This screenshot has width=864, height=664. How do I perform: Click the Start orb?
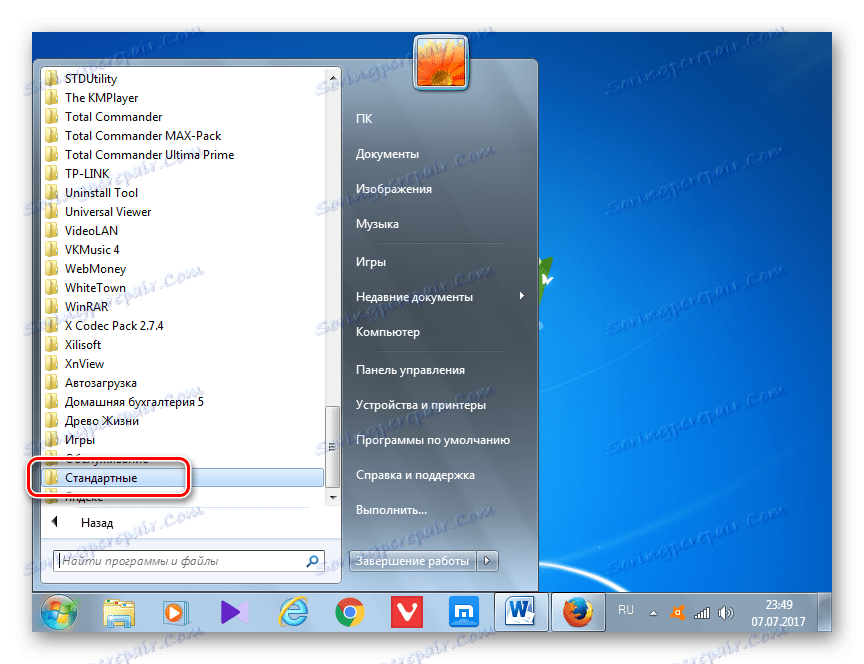coord(58,611)
